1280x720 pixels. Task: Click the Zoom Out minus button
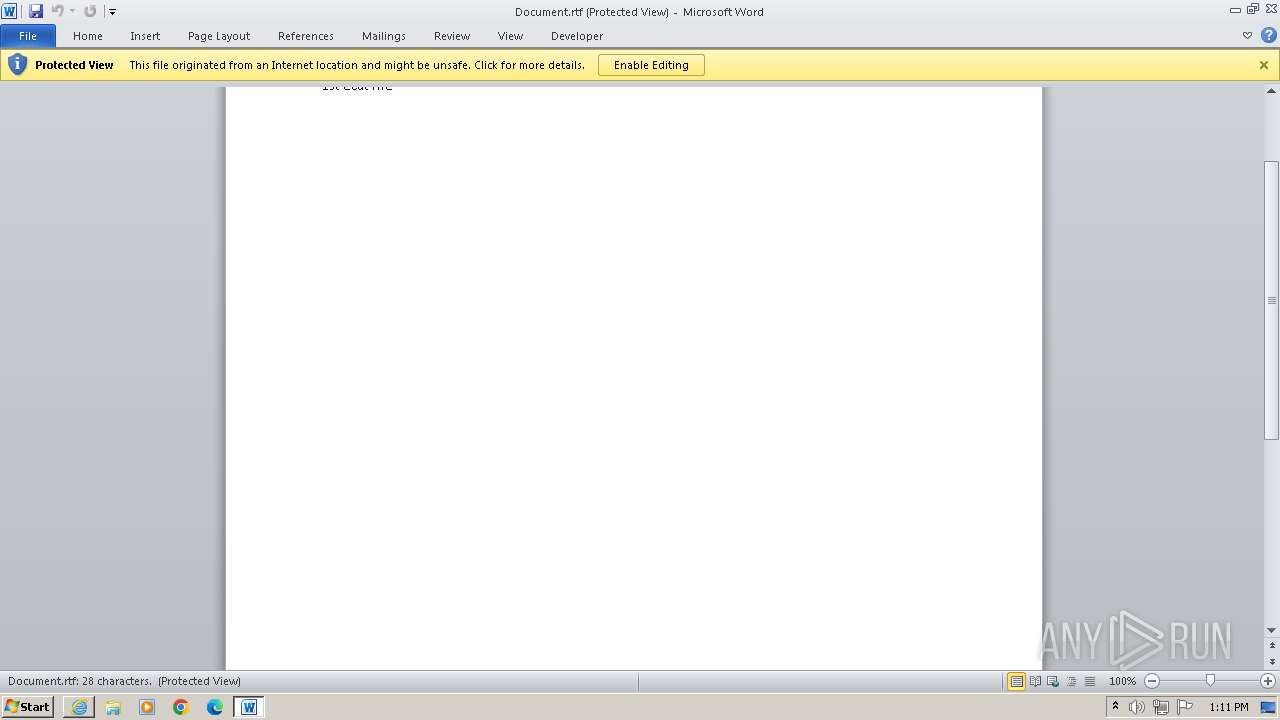tap(1151, 681)
